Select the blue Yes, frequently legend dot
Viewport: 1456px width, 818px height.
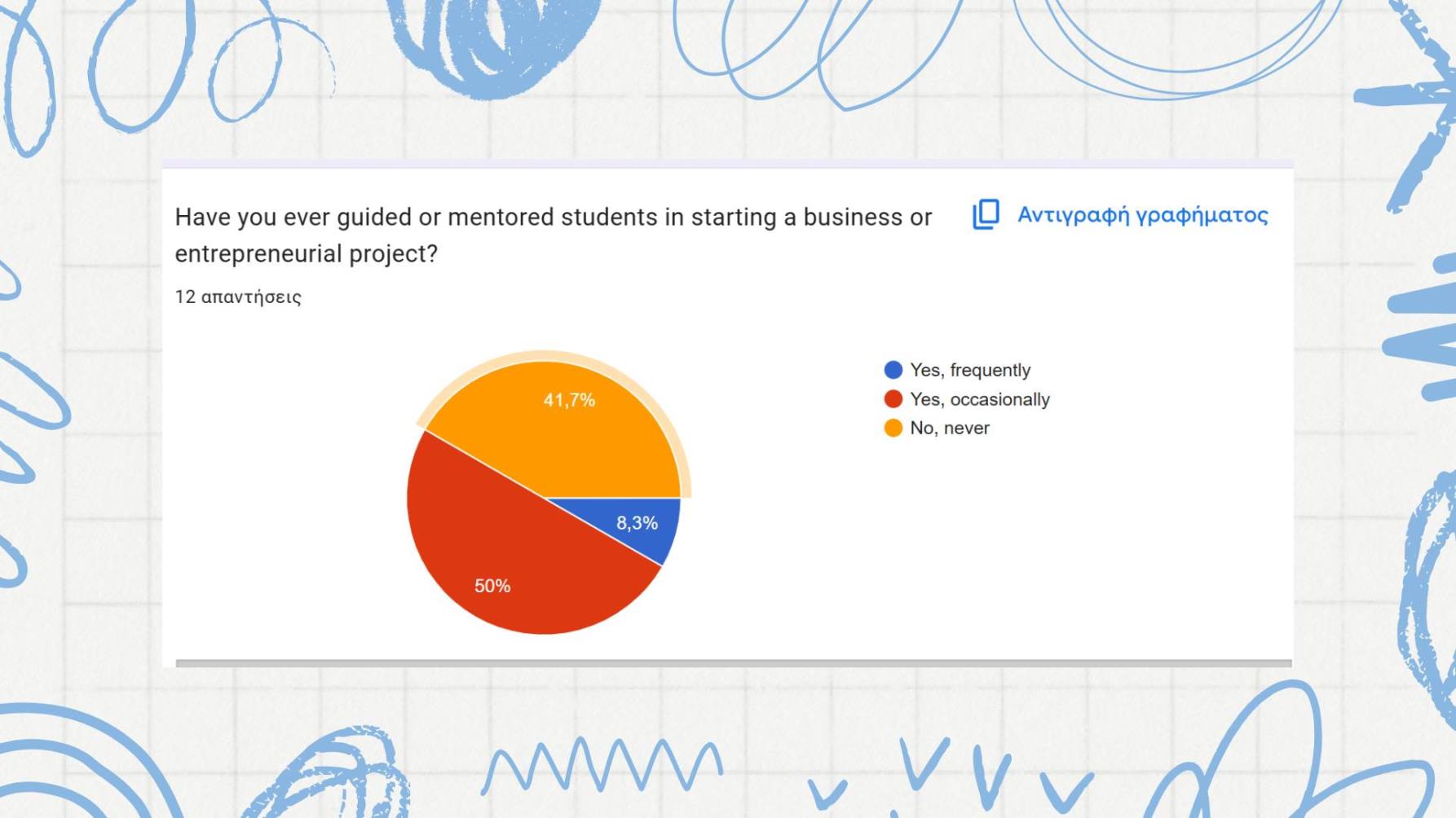pos(893,370)
